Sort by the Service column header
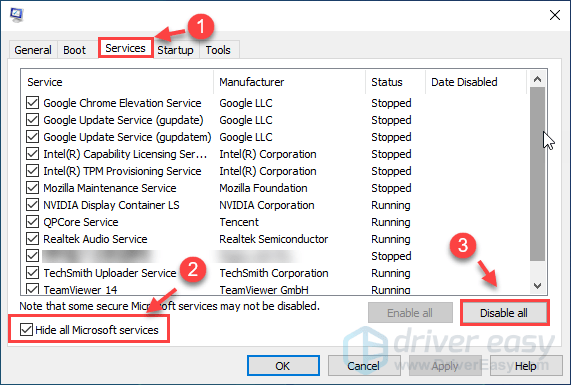The image size is (571, 385). [118, 82]
